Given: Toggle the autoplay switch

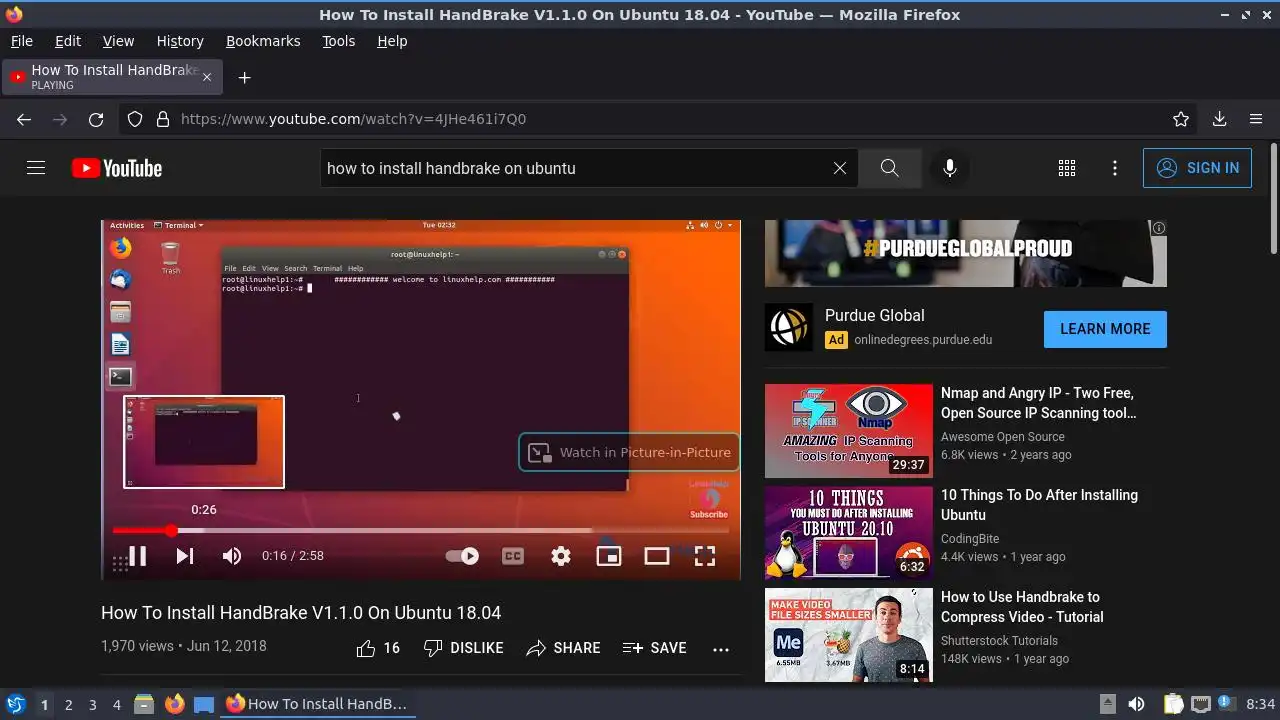Looking at the screenshot, I should coord(462,556).
